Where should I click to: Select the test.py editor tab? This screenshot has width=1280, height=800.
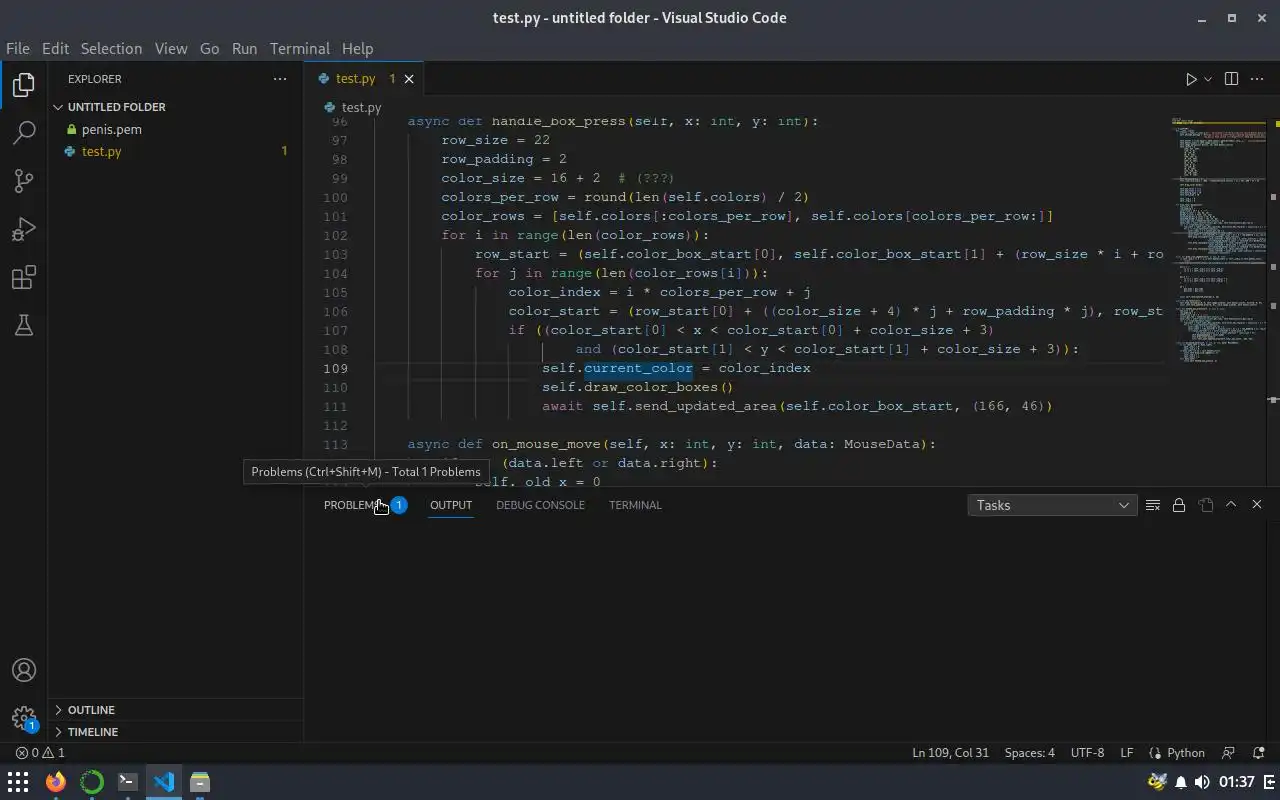364,79
